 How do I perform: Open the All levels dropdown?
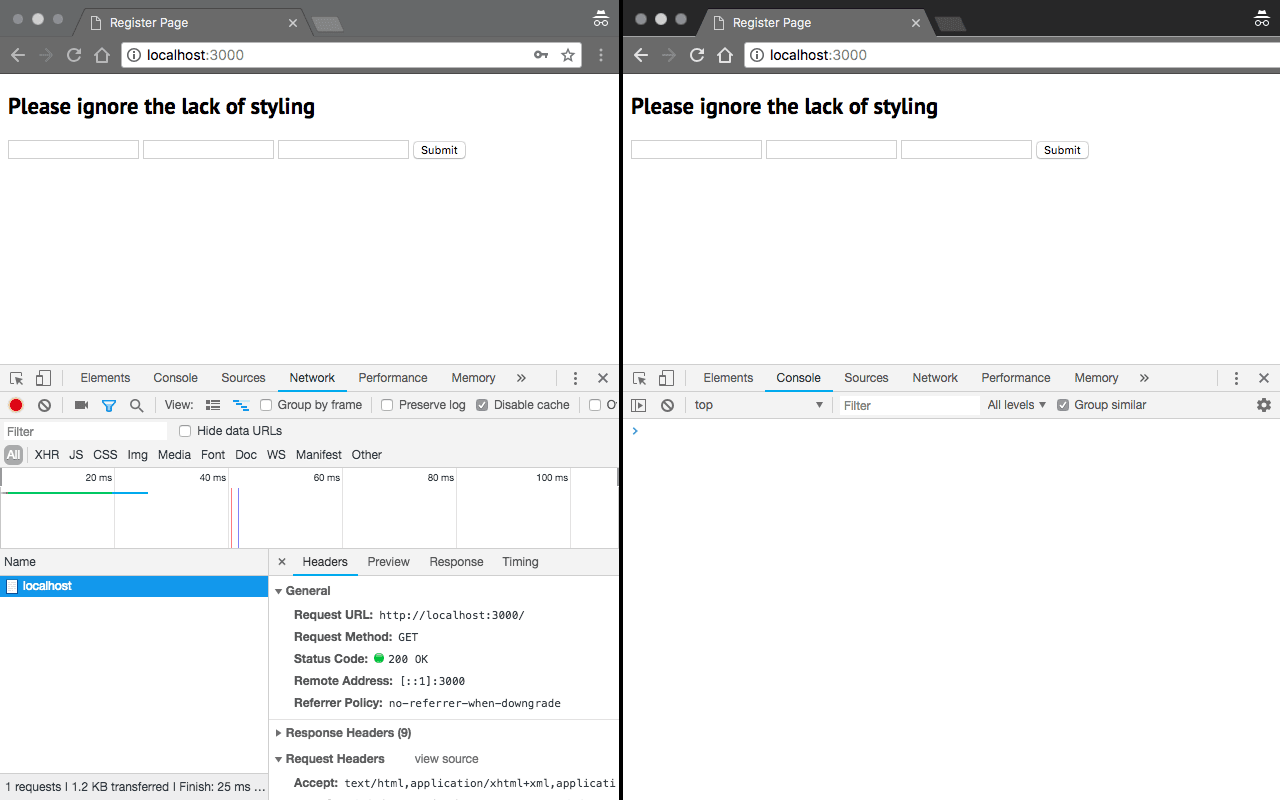click(x=1016, y=405)
